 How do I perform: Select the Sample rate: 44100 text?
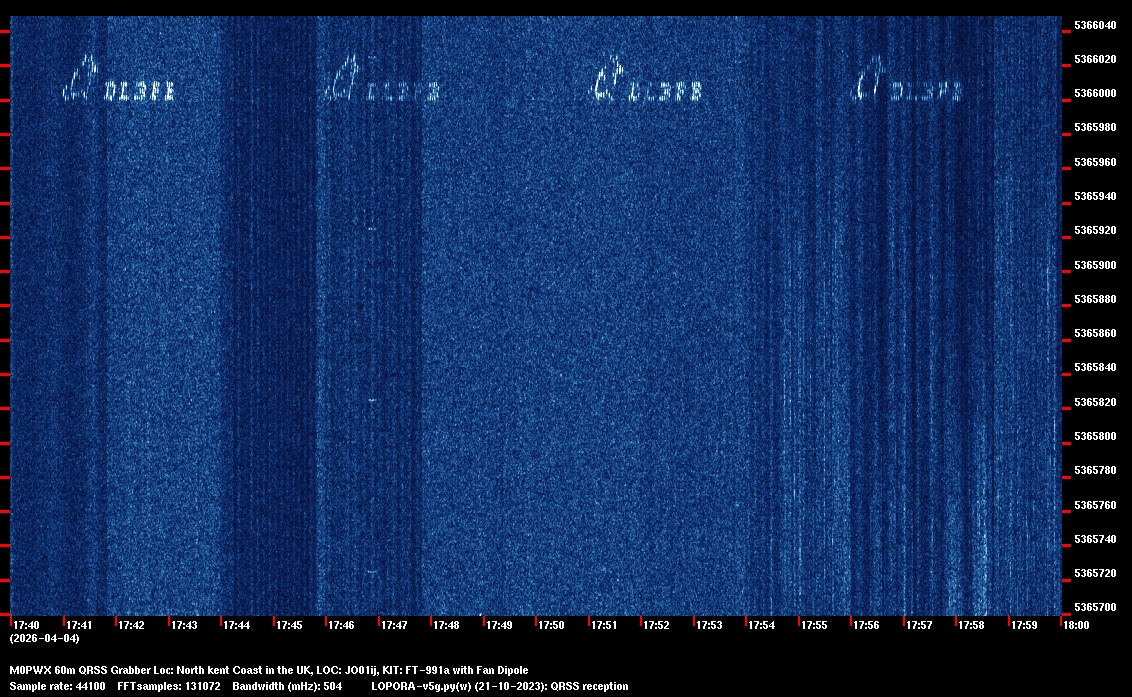[x=57, y=686]
